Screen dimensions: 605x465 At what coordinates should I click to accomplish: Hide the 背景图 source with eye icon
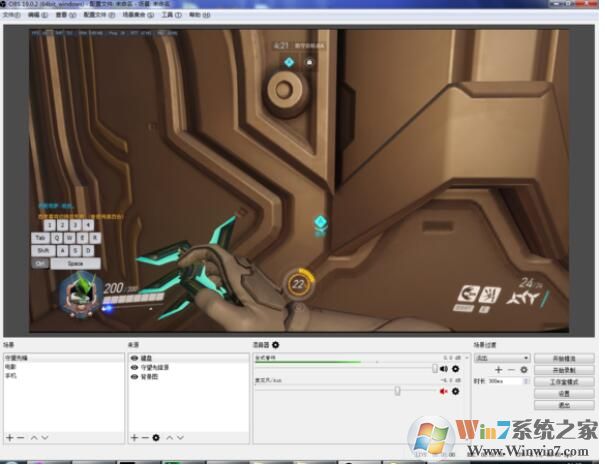(x=134, y=377)
